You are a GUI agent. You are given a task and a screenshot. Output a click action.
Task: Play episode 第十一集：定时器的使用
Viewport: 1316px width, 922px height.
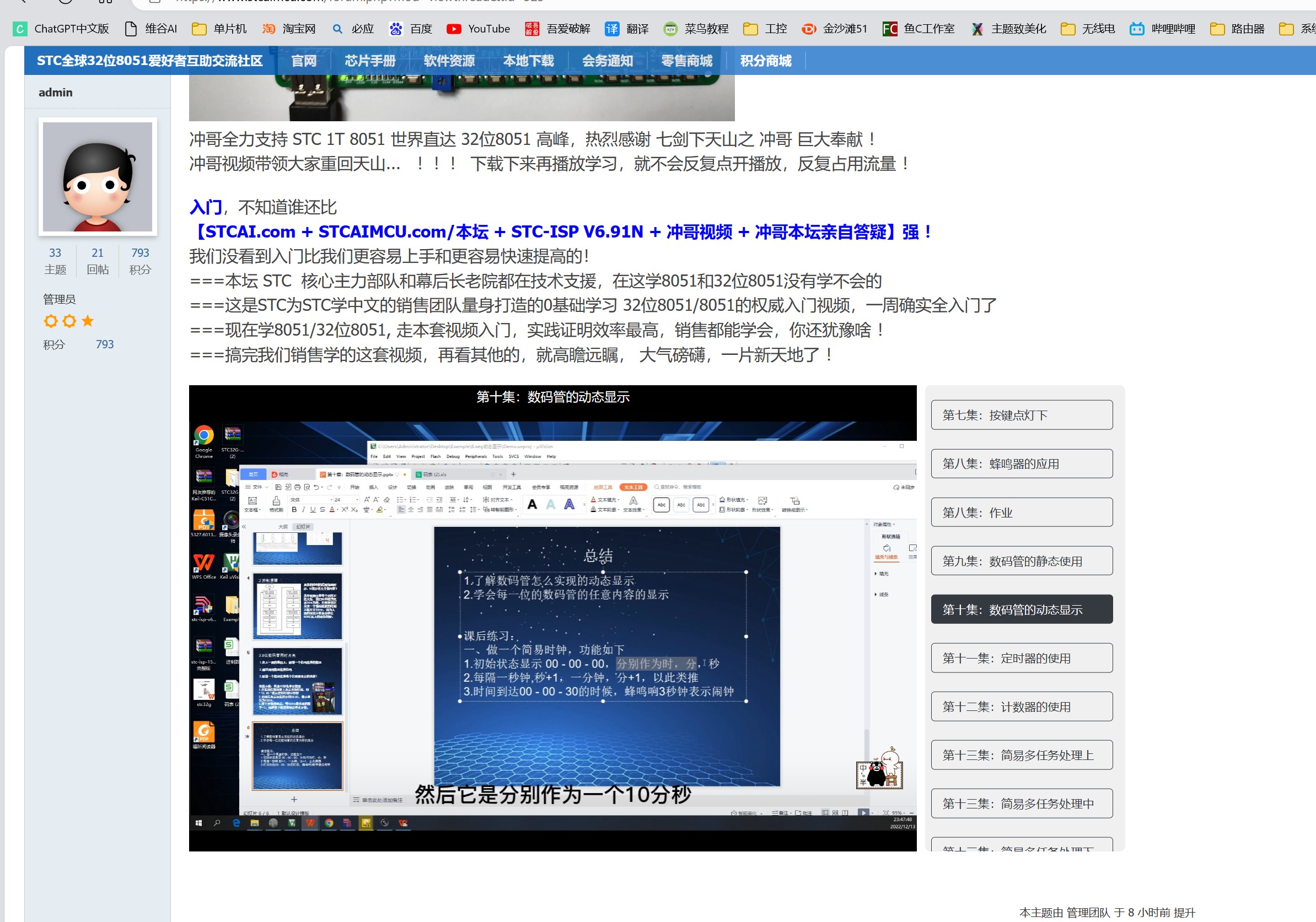pyautogui.click(x=1022, y=658)
